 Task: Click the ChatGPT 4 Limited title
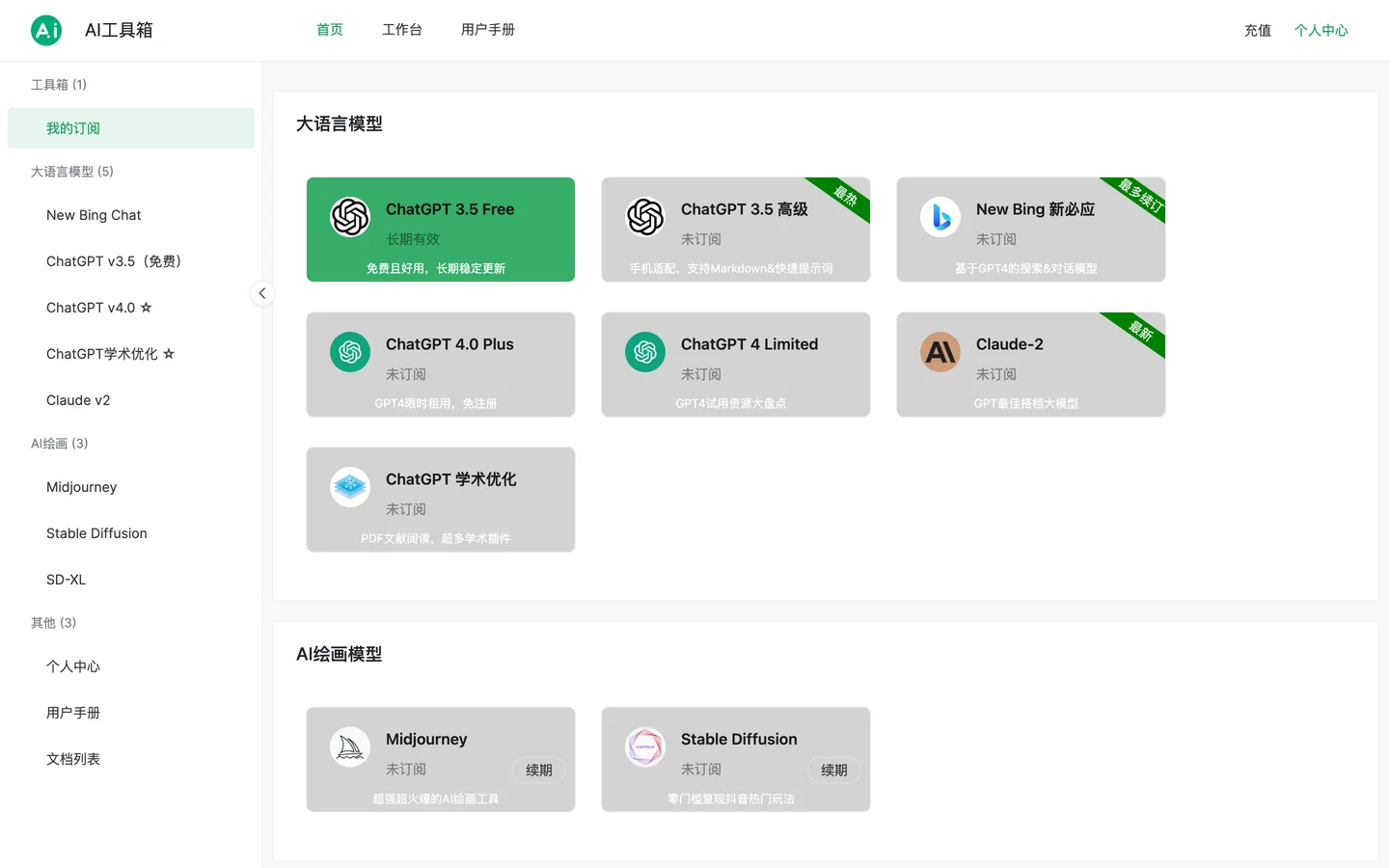tap(749, 344)
